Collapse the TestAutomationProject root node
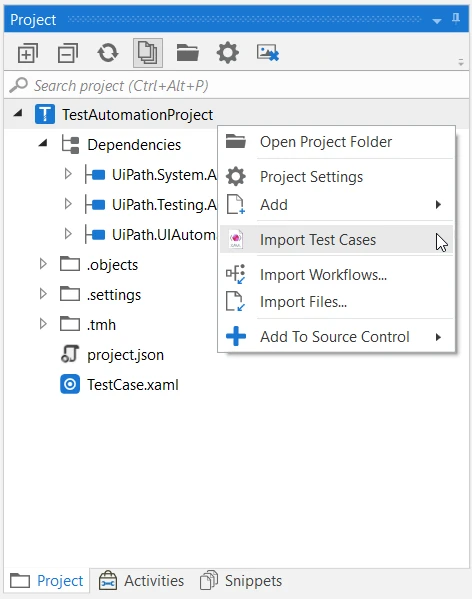The height and width of the screenshot is (599, 472). click(x=18, y=113)
